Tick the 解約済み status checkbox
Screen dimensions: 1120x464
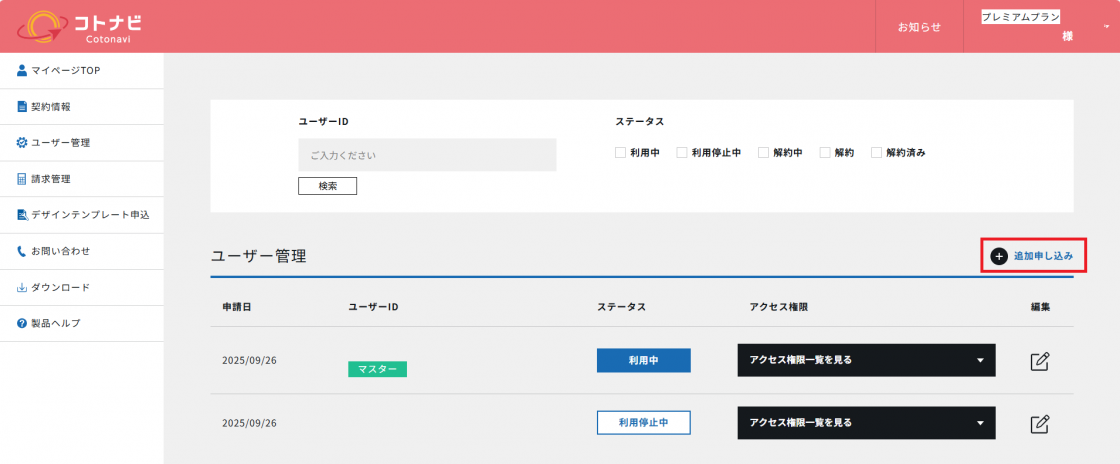point(876,153)
